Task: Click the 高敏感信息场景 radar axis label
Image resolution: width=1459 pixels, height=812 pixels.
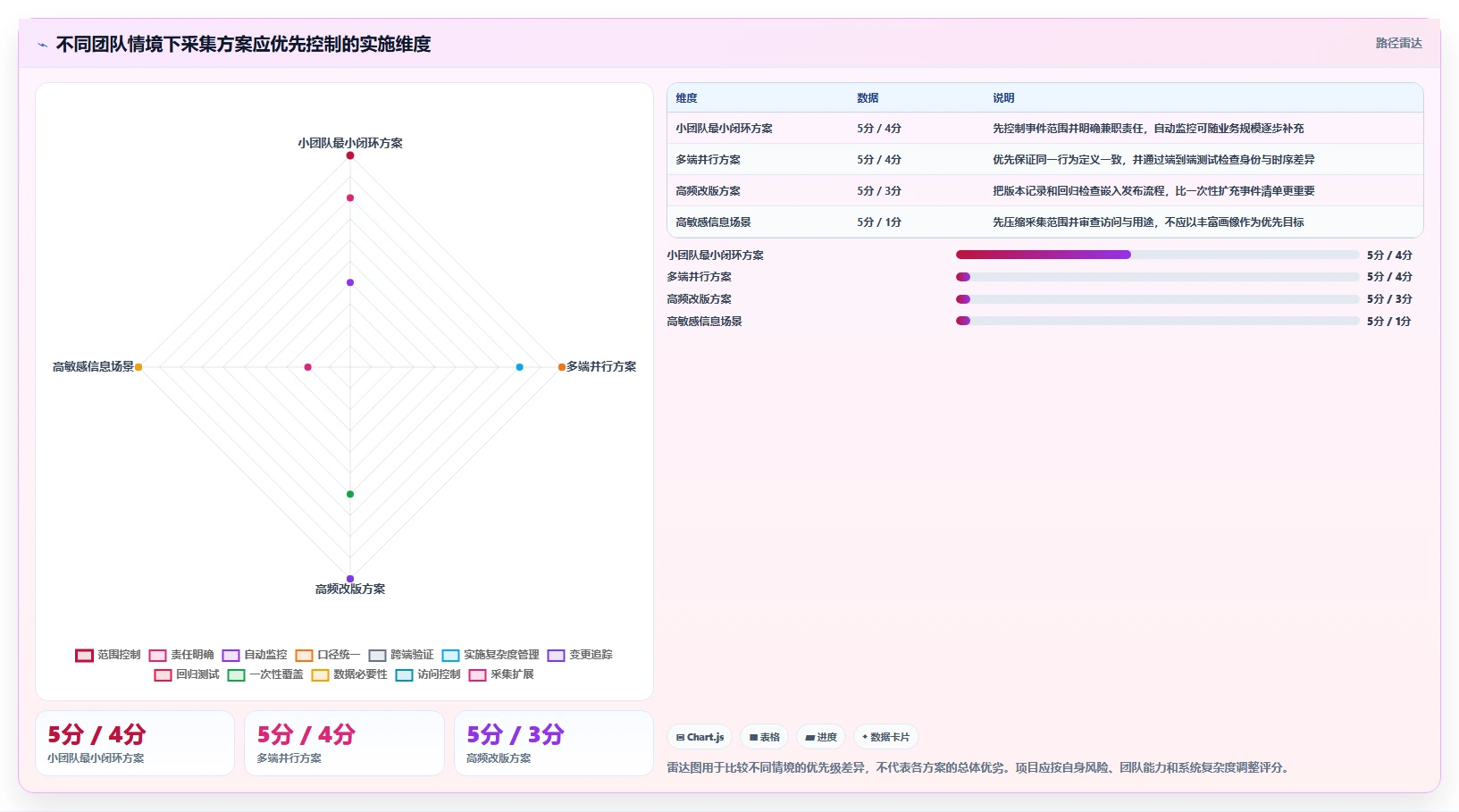Action: pyautogui.click(x=93, y=366)
